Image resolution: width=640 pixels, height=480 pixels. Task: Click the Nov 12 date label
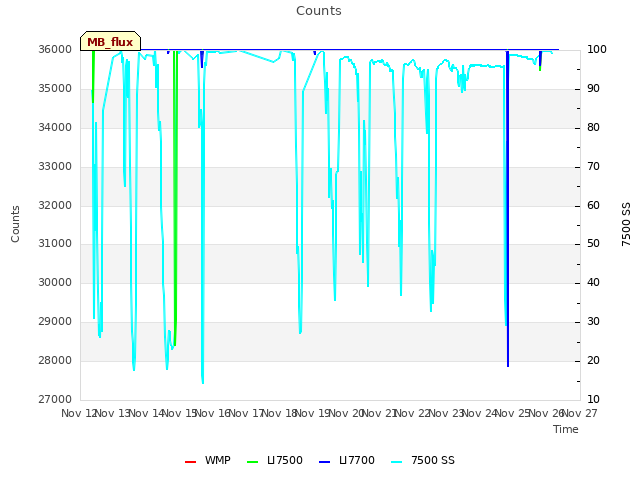pyautogui.click(x=79, y=413)
